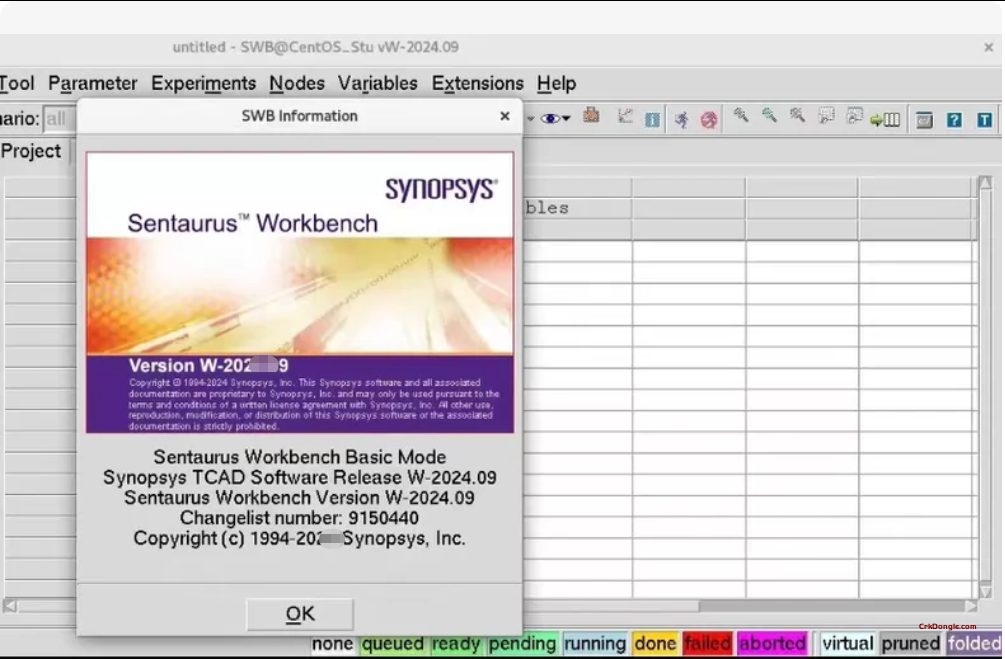Click the green arrow columns icon

click(885, 120)
